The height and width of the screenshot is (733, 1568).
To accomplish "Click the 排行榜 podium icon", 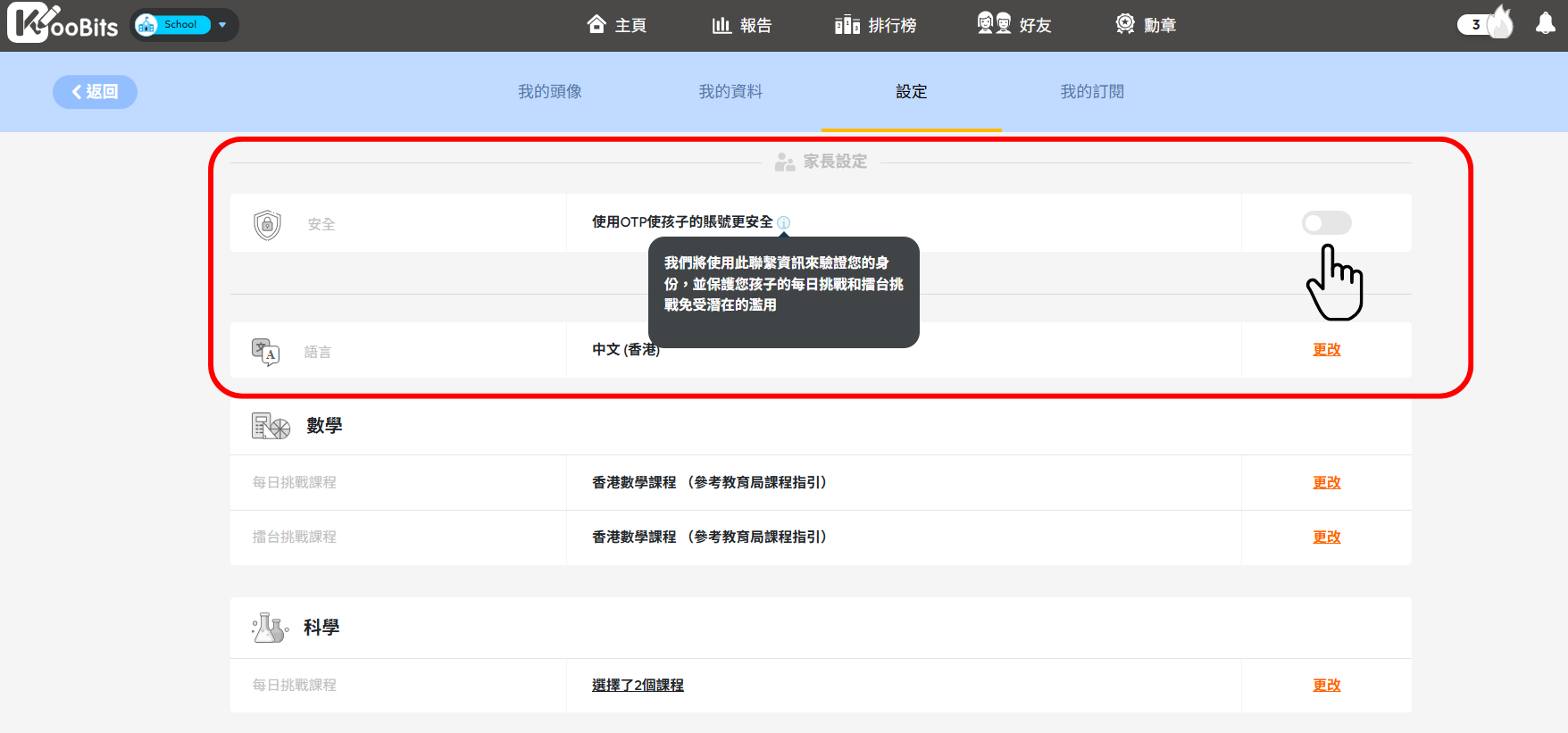I will (x=847, y=24).
